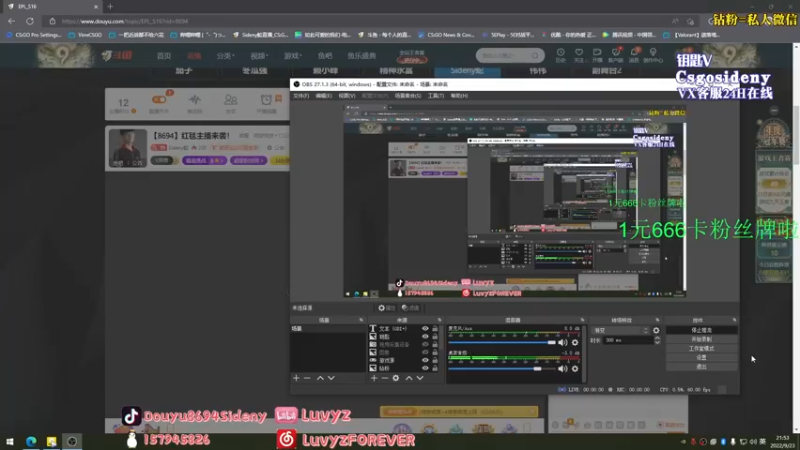Open Douyu 关注 heart icon
800x450 pixels.
579,55
